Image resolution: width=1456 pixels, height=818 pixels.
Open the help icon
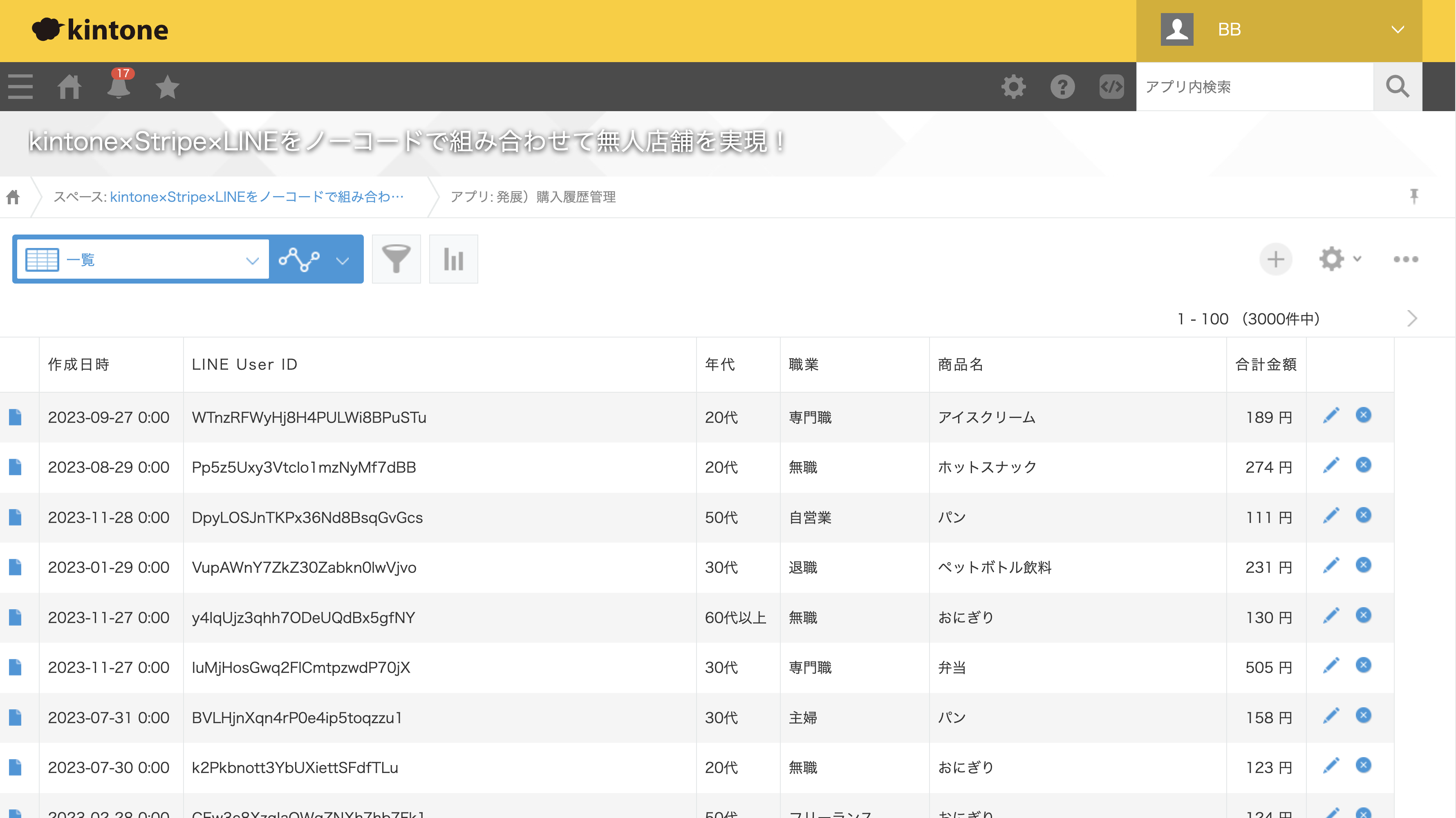[x=1063, y=87]
